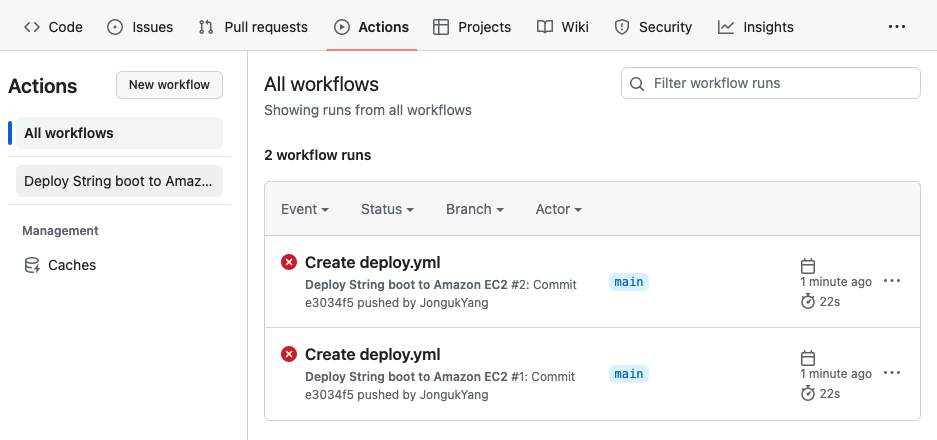
Task: Focus the Filter workflow runs field
Action: (x=770, y=83)
